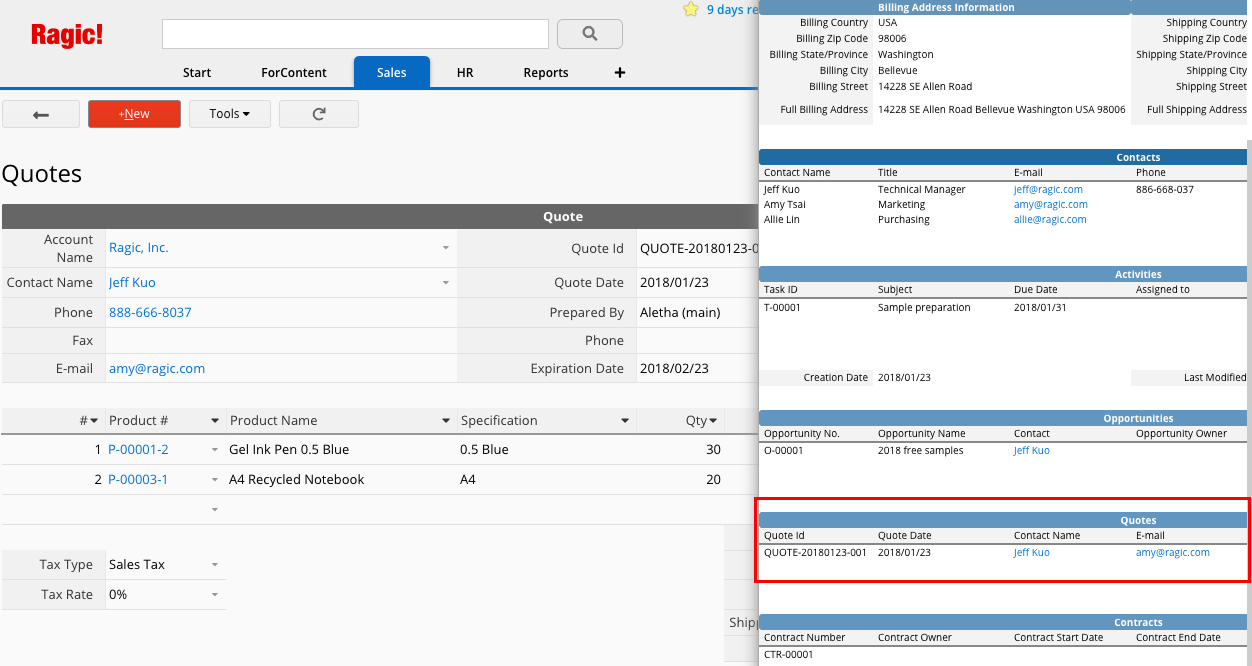Open the Product # column dropdown arrow
This screenshot has width=1252, height=666.
pyautogui.click(x=215, y=421)
